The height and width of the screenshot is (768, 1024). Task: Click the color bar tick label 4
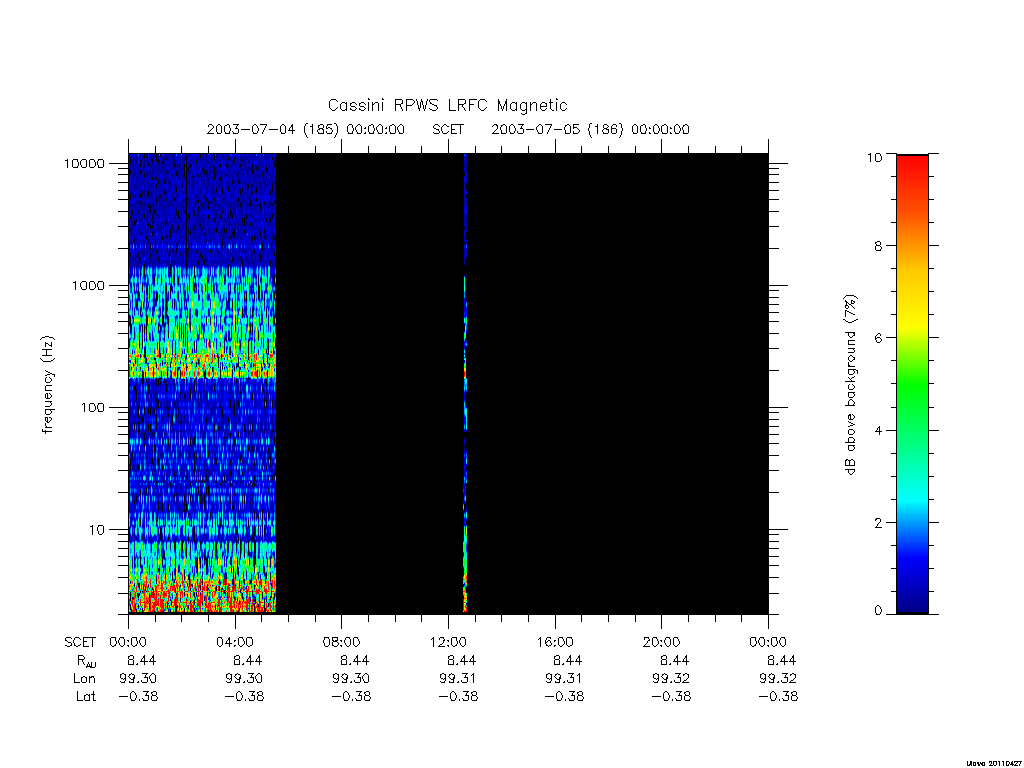coord(878,430)
